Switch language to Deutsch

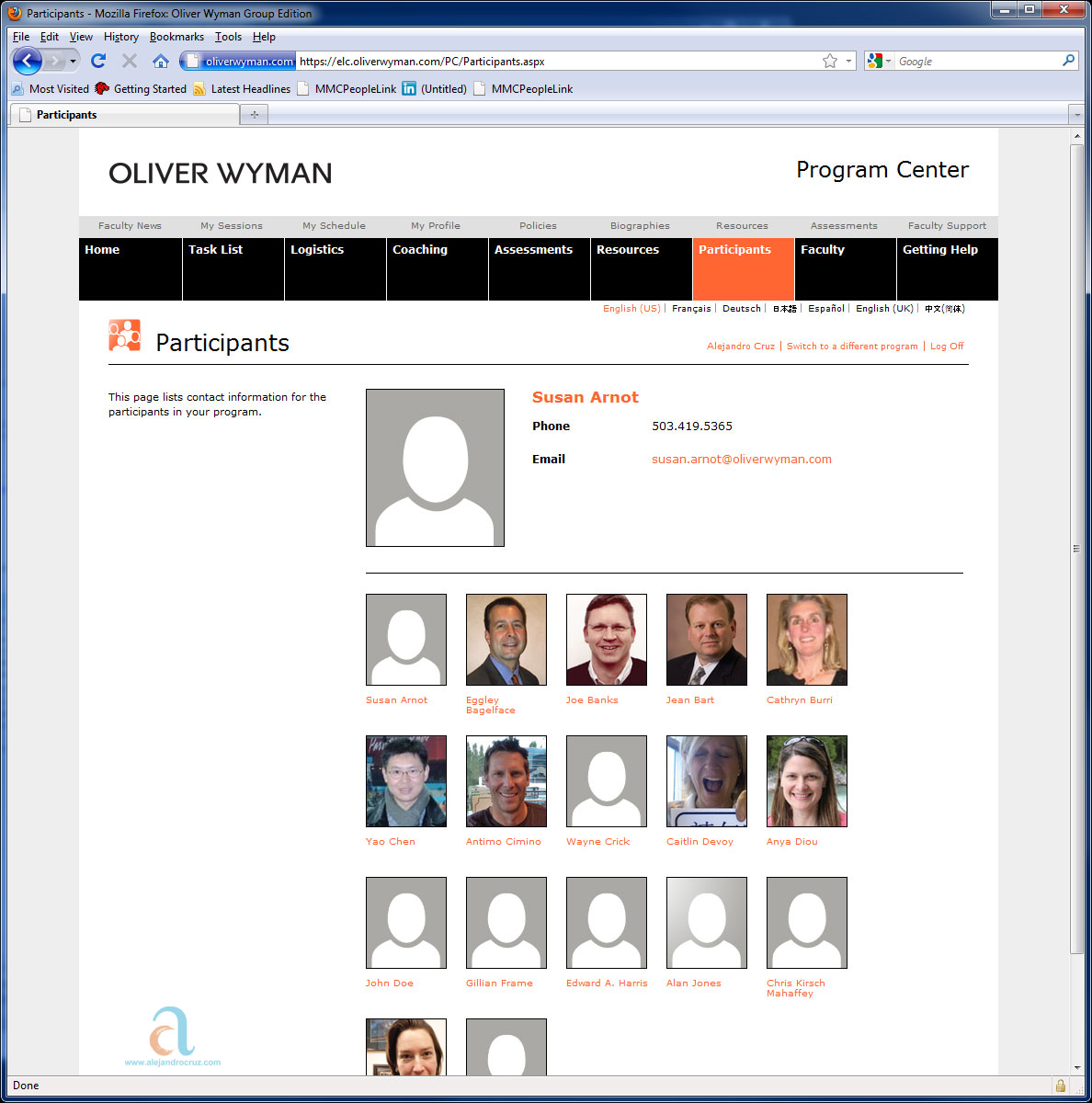[742, 309]
